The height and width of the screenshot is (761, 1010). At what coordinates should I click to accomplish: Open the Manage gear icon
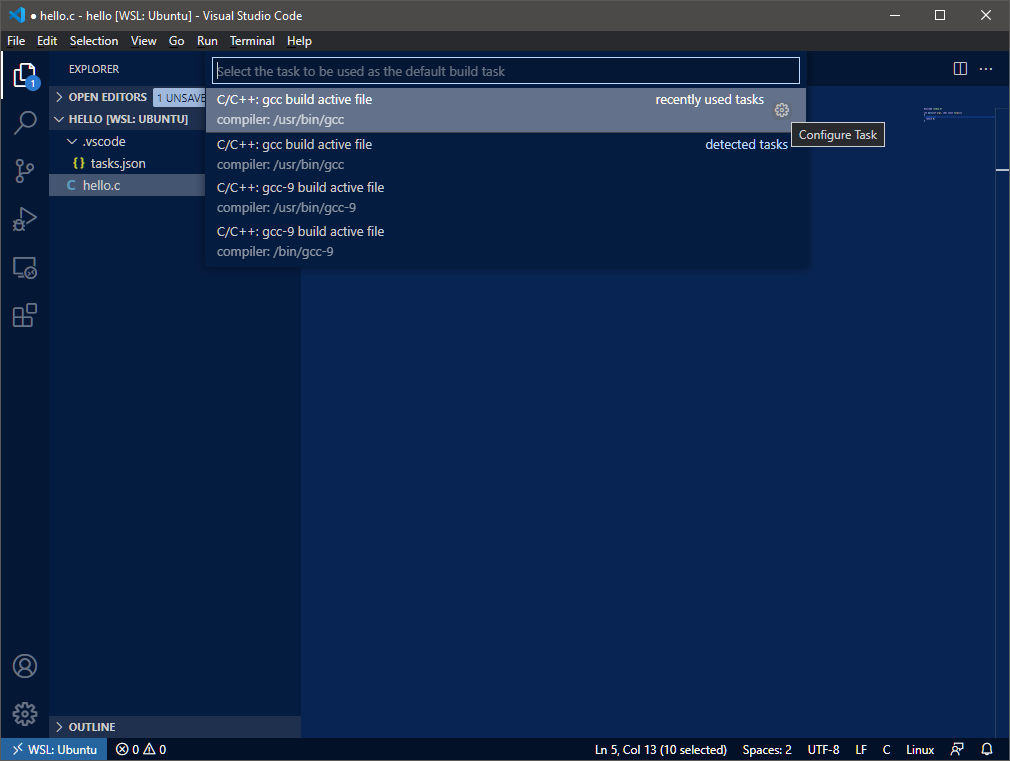click(24, 713)
